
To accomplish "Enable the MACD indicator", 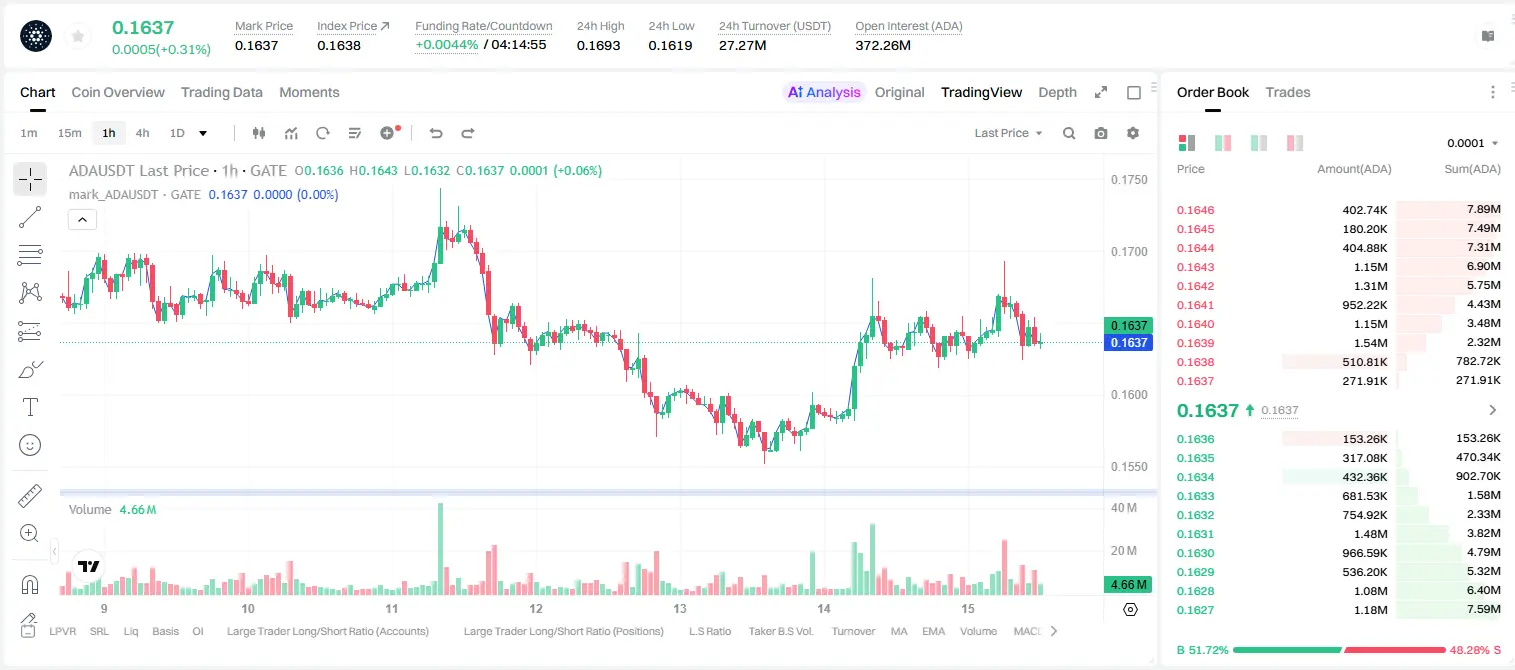I will pos(1027,631).
